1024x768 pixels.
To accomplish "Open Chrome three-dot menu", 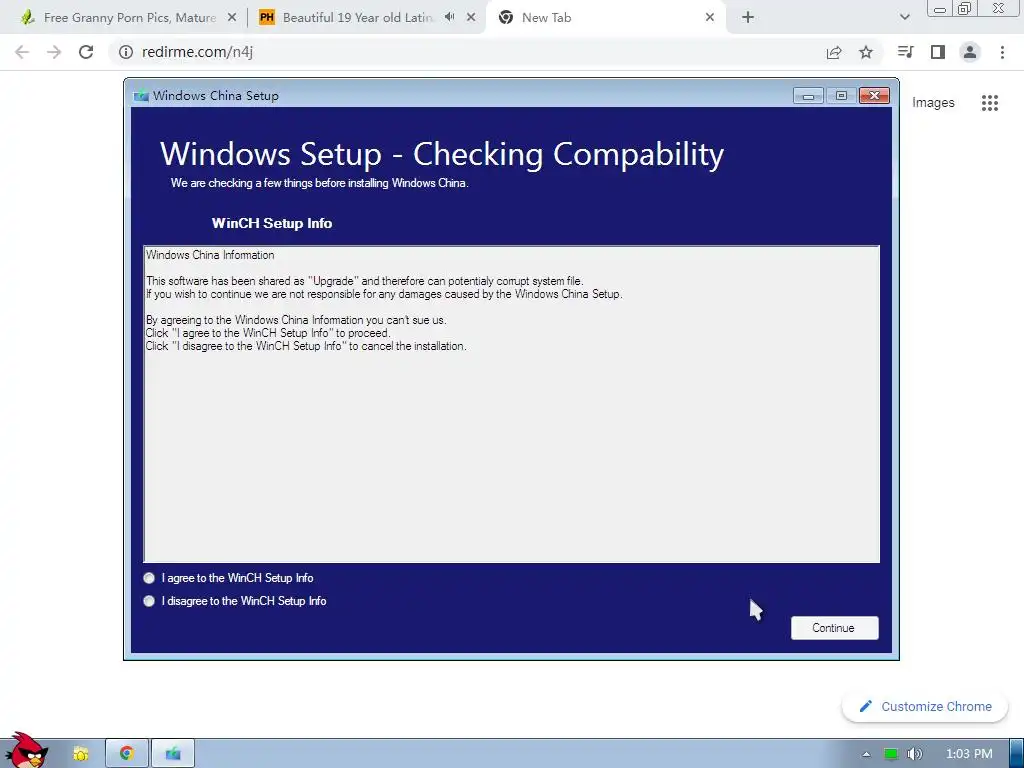I will (1002, 52).
